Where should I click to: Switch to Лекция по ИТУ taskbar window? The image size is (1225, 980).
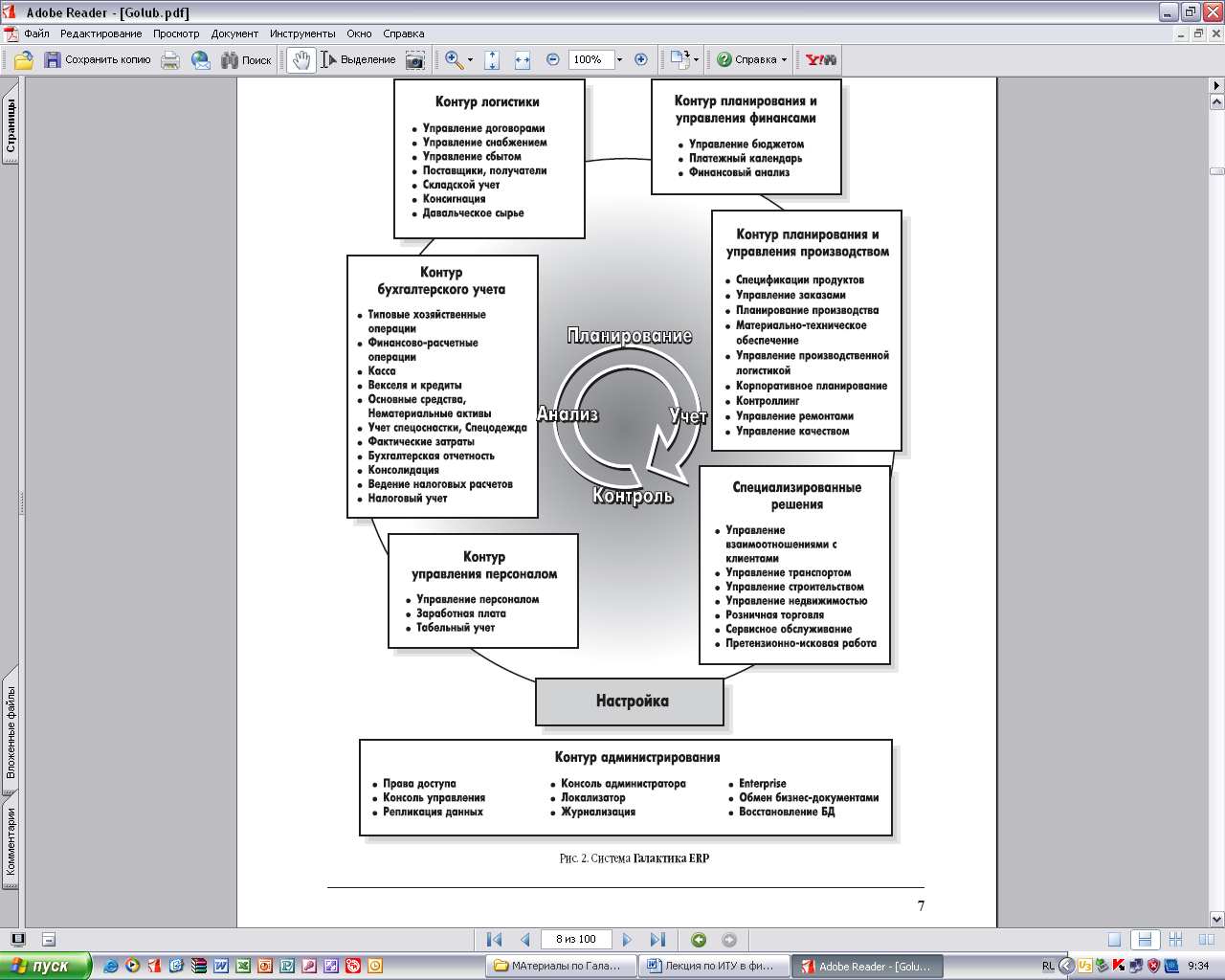point(714,966)
